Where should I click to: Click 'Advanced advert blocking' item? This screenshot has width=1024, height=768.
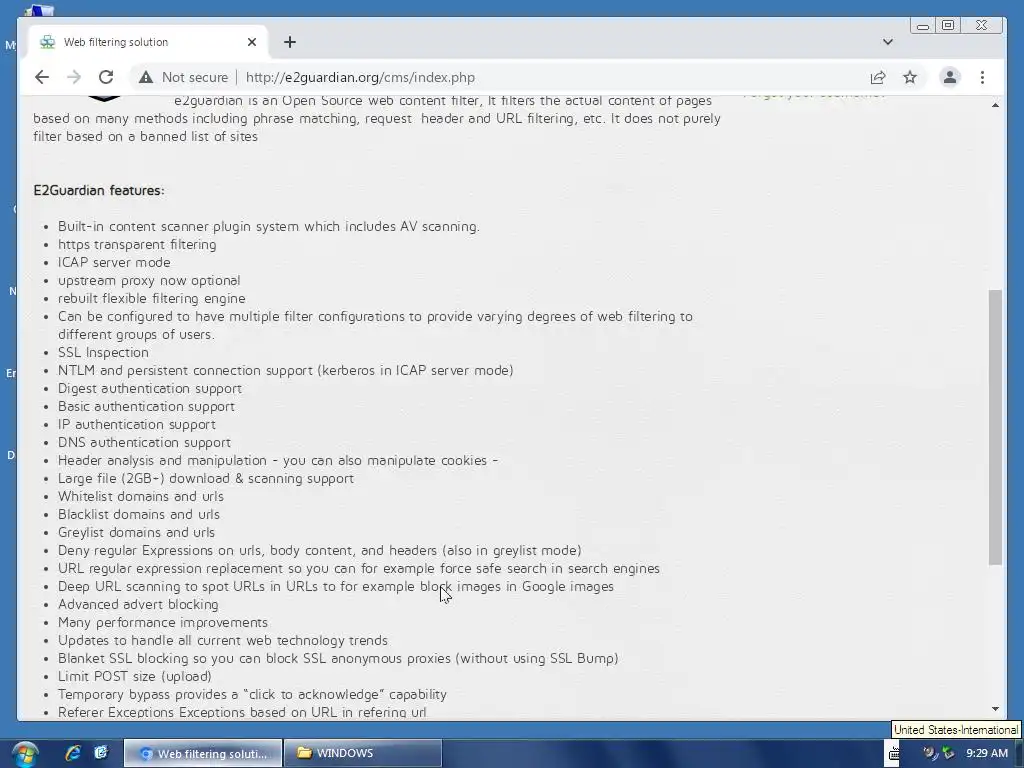point(138,604)
